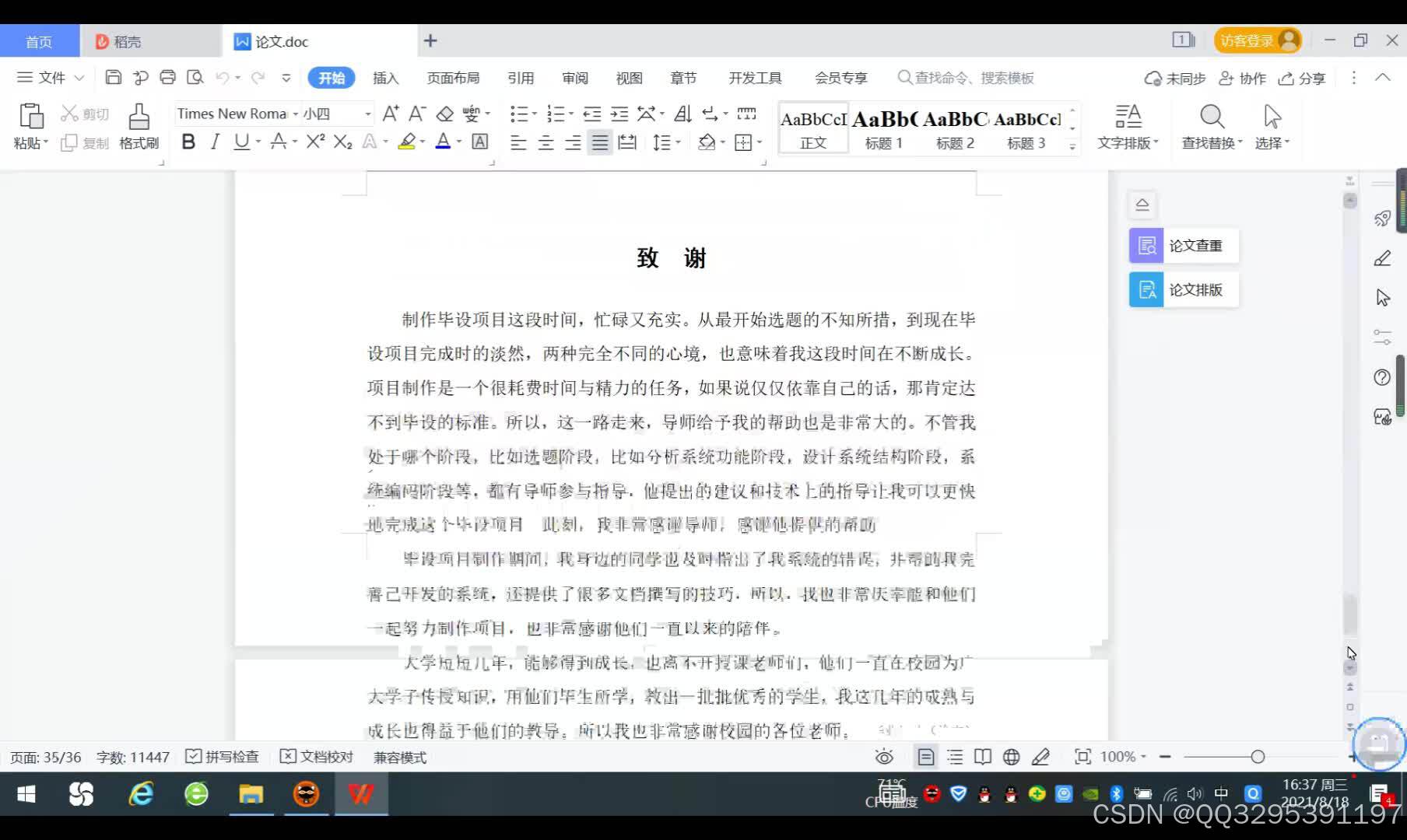Click the pen icon in right sidebar

pos(1382,258)
